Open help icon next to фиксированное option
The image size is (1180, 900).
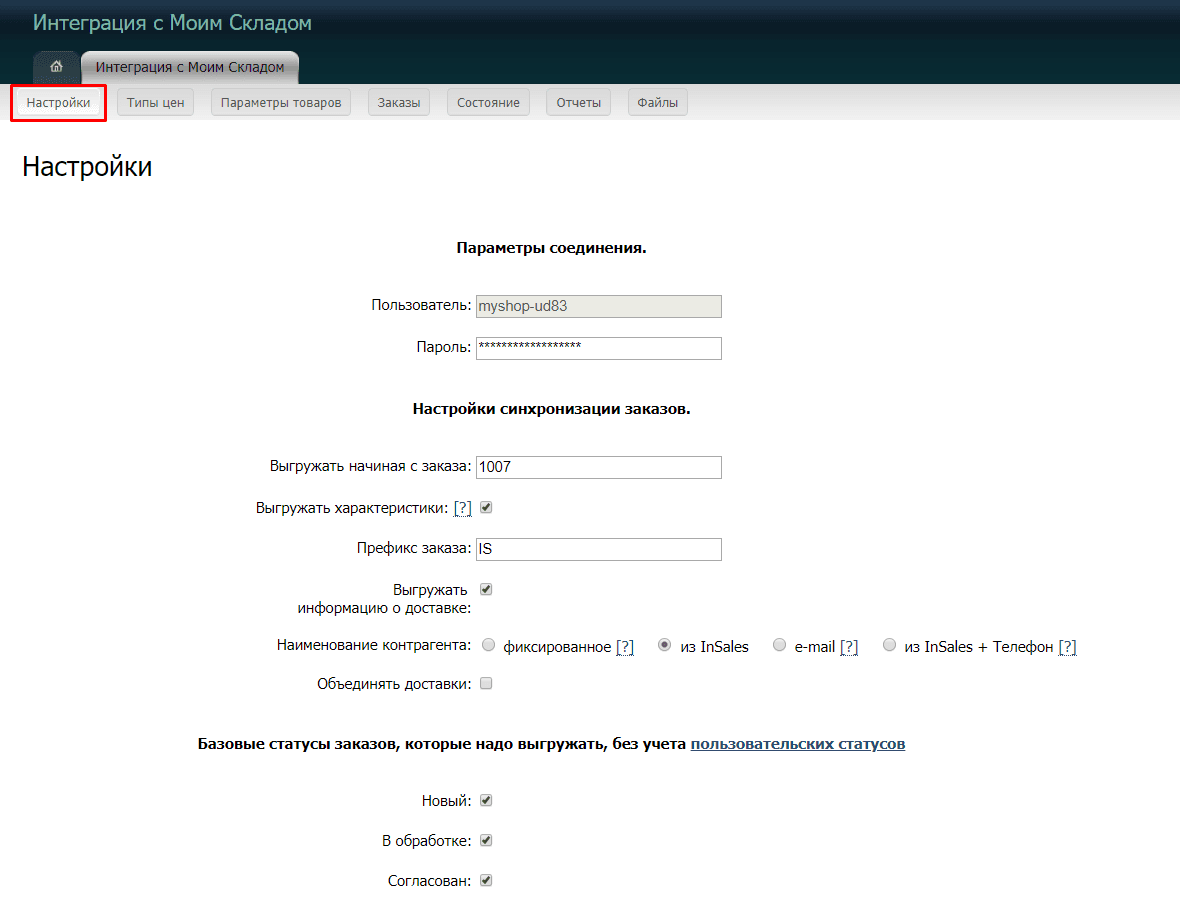(625, 646)
